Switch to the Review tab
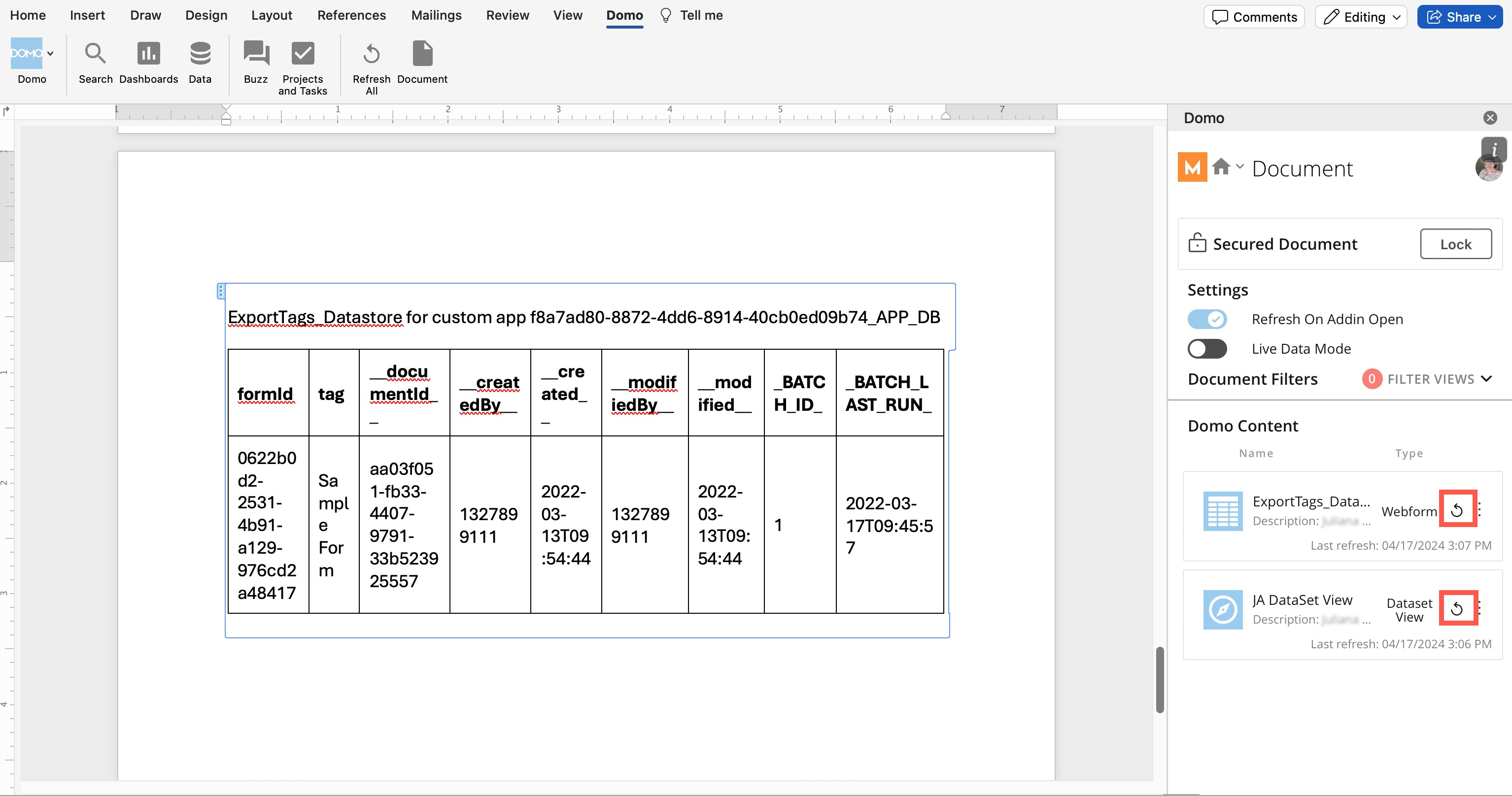This screenshot has height=796, width=1512. tap(507, 15)
